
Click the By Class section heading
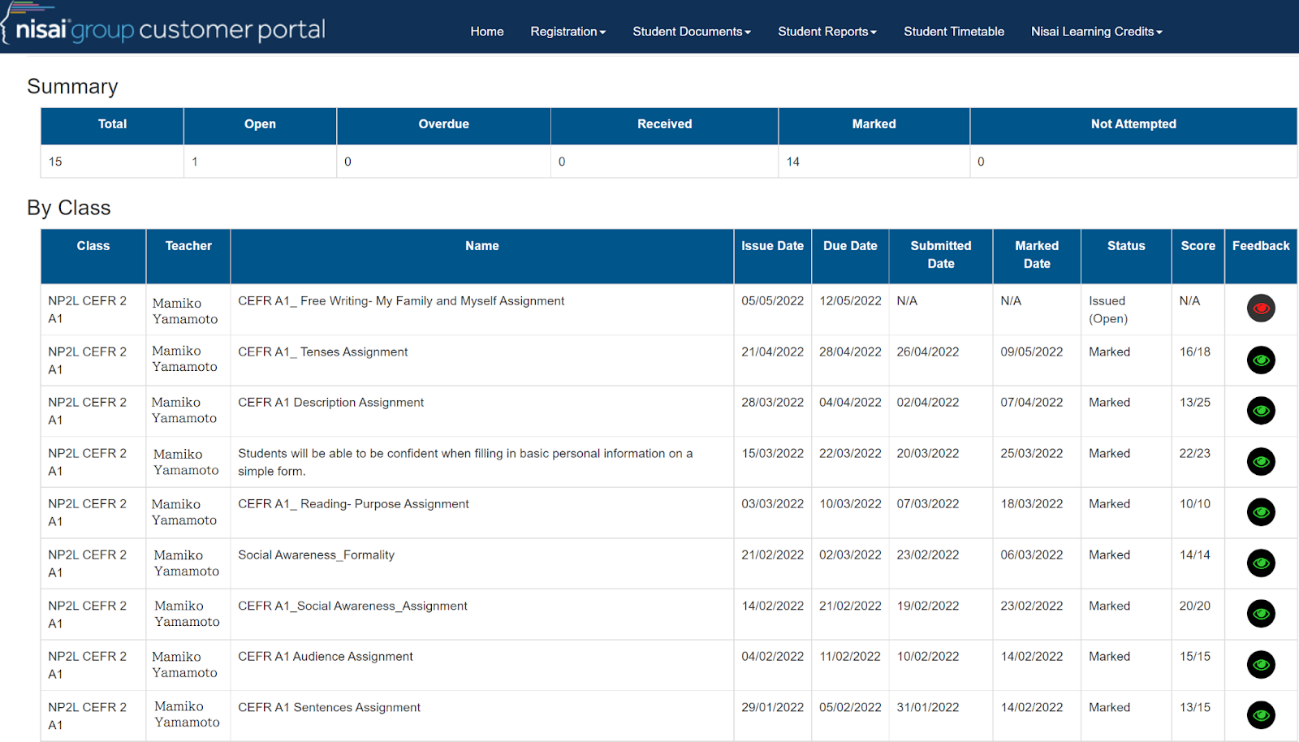click(x=69, y=208)
